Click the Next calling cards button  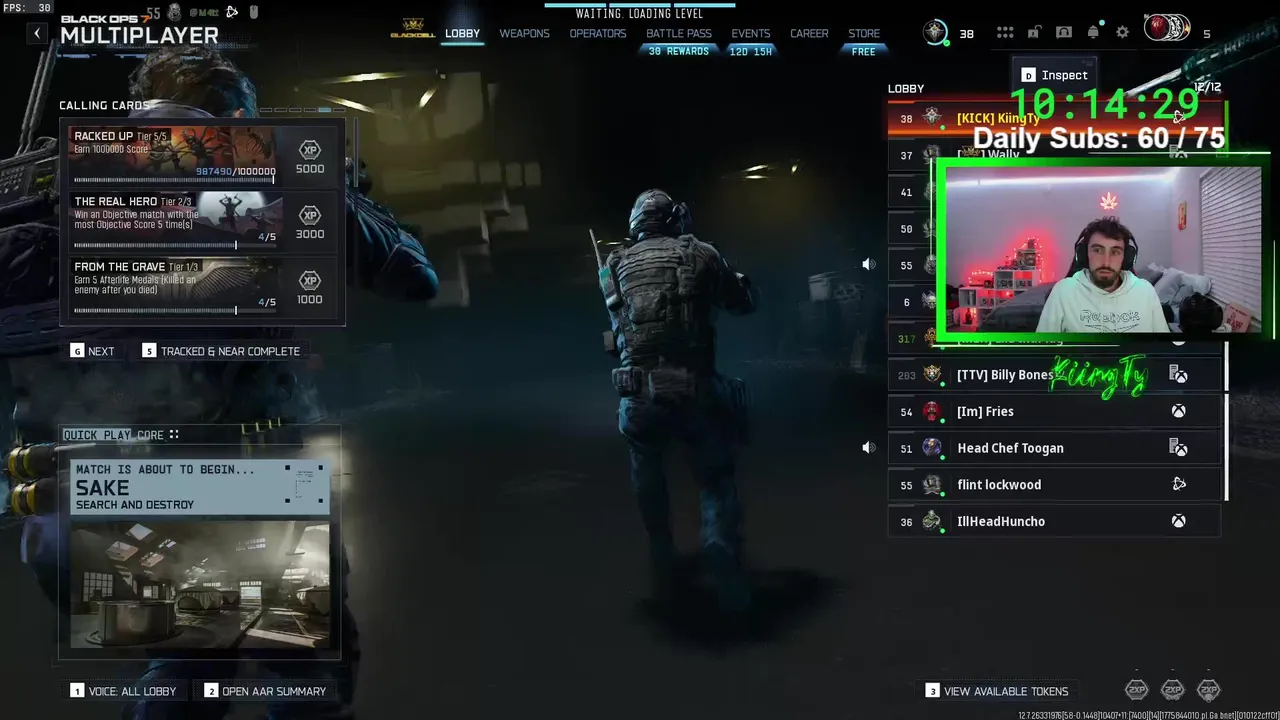pos(92,351)
